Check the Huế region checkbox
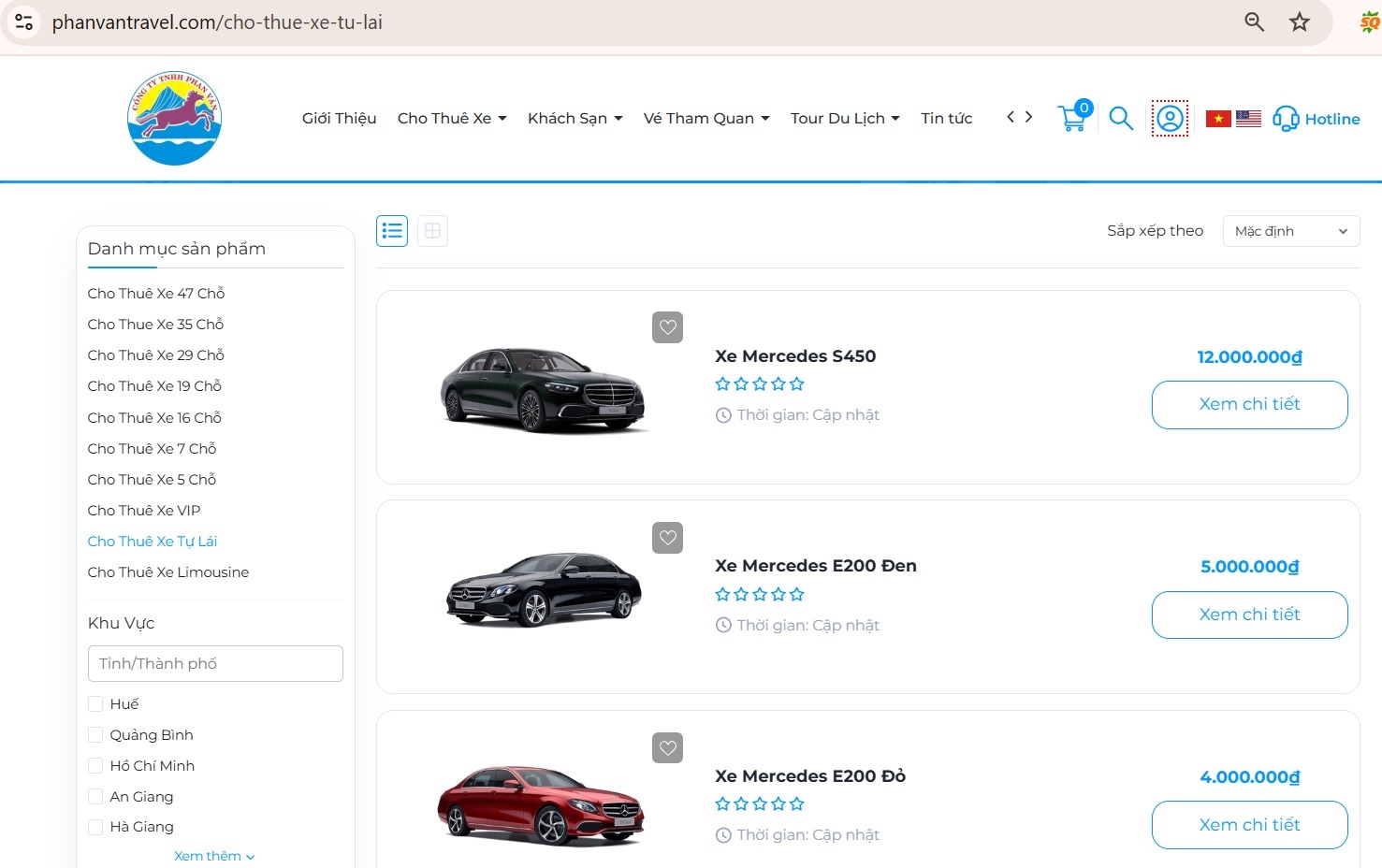 tap(95, 704)
